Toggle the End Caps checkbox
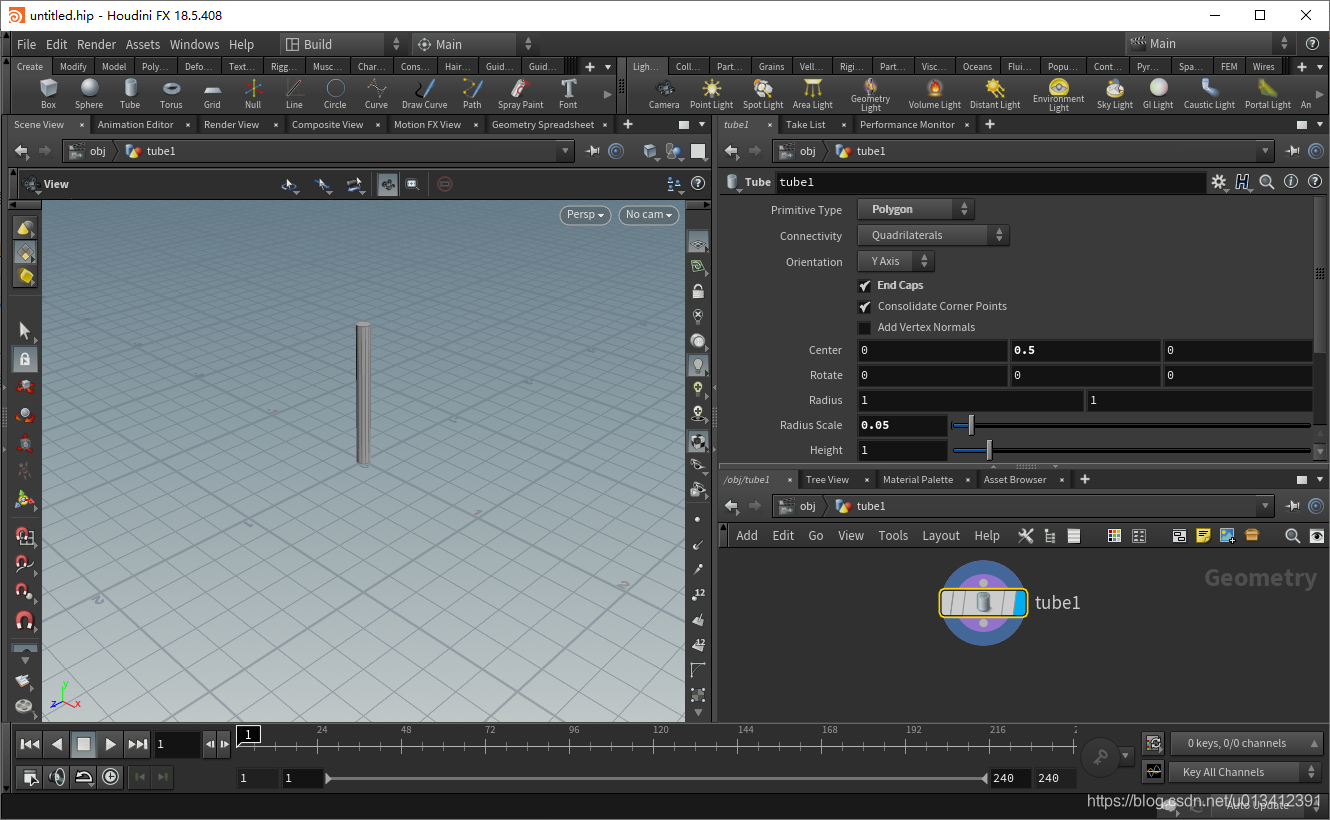This screenshot has height=820, width=1330. pyautogui.click(x=865, y=286)
